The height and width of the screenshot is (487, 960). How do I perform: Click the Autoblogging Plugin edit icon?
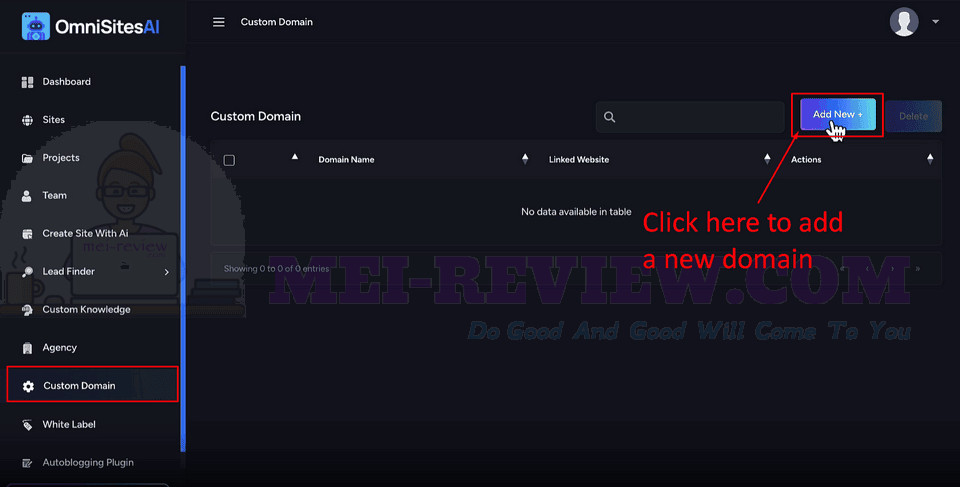(x=27, y=463)
